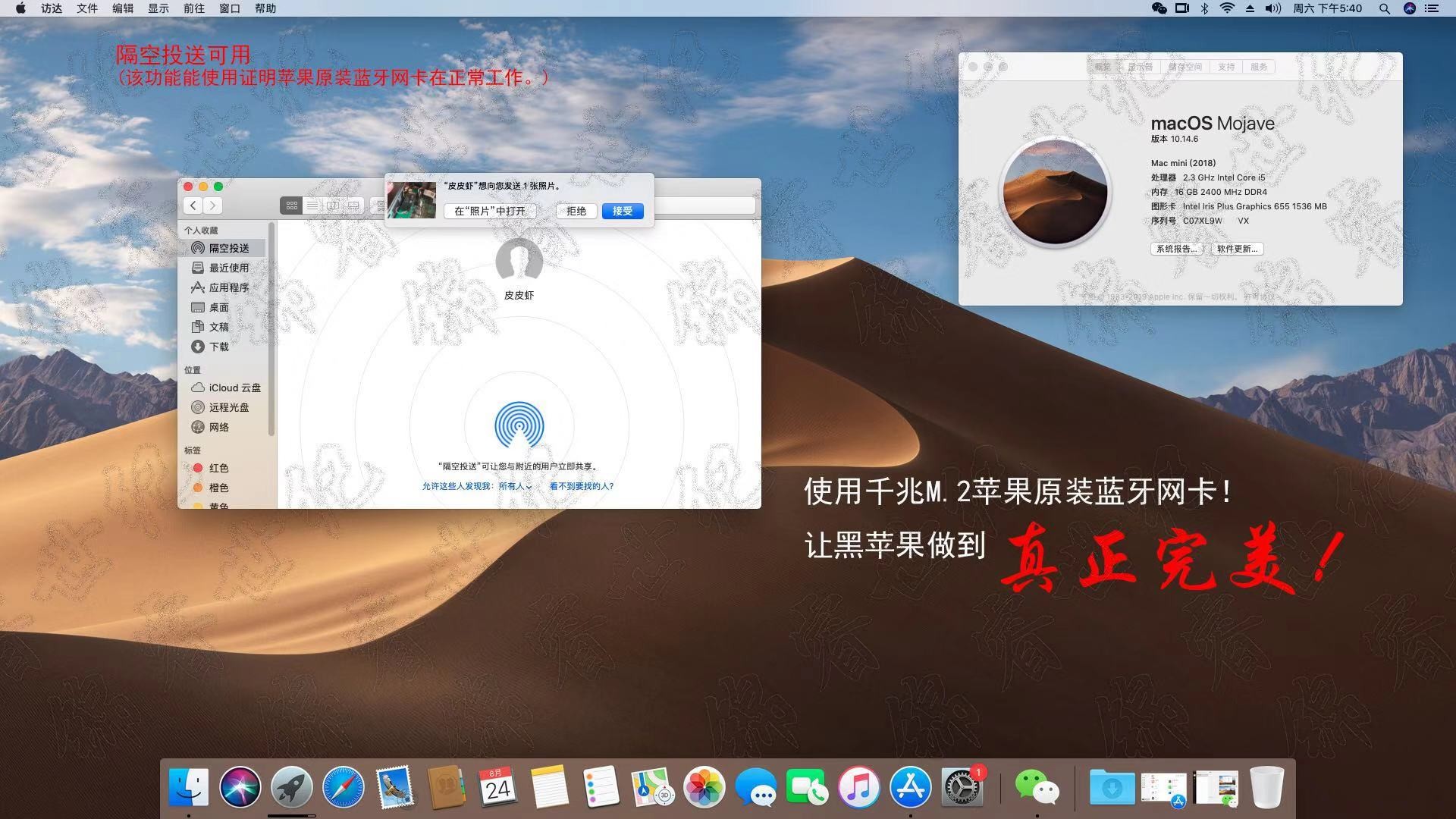Open the 文件 menu
This screenshot has width=1456, height=819.
[x=87, y=8]
